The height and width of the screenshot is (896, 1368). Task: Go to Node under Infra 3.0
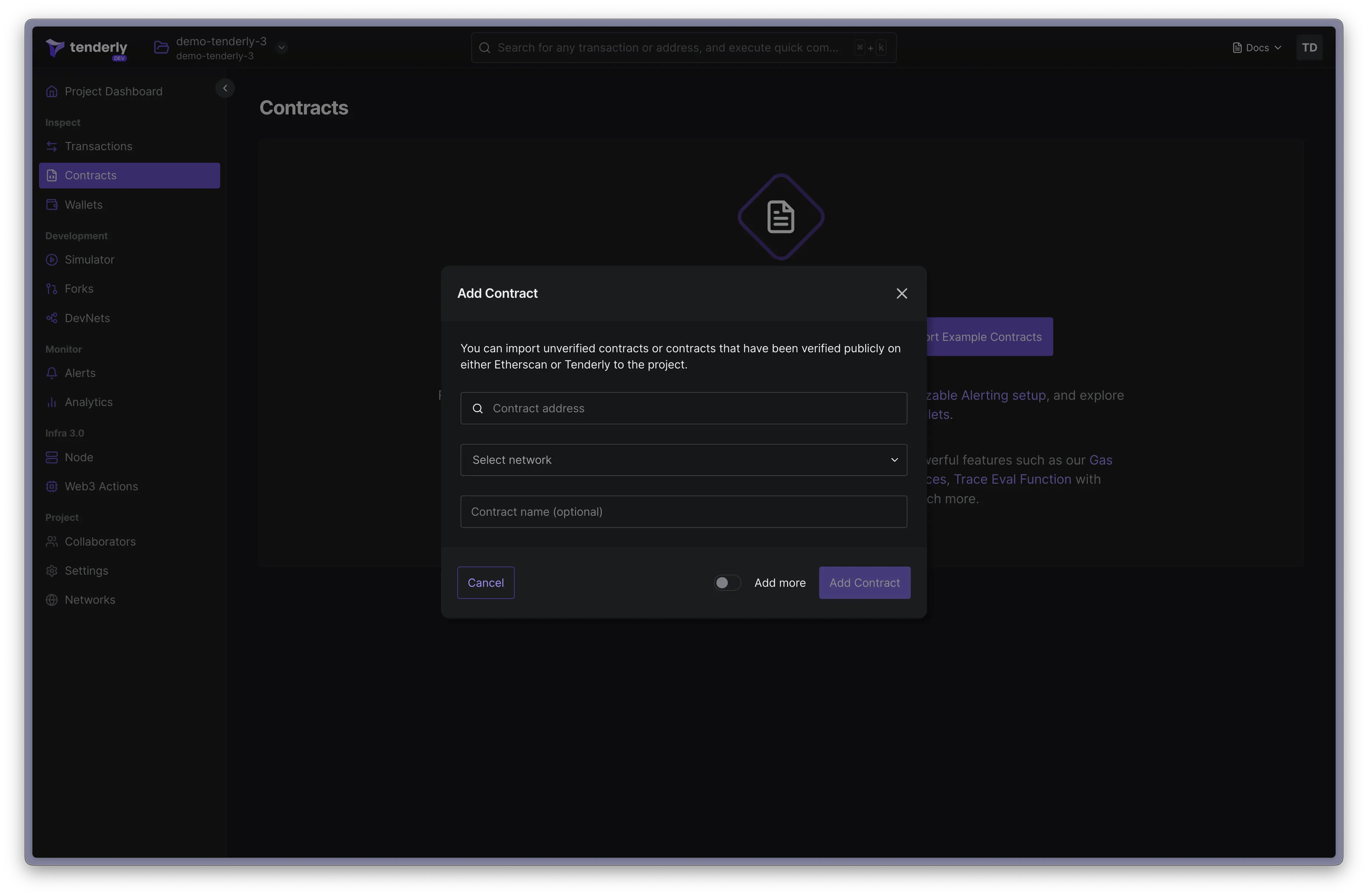[x=129, y=457]
